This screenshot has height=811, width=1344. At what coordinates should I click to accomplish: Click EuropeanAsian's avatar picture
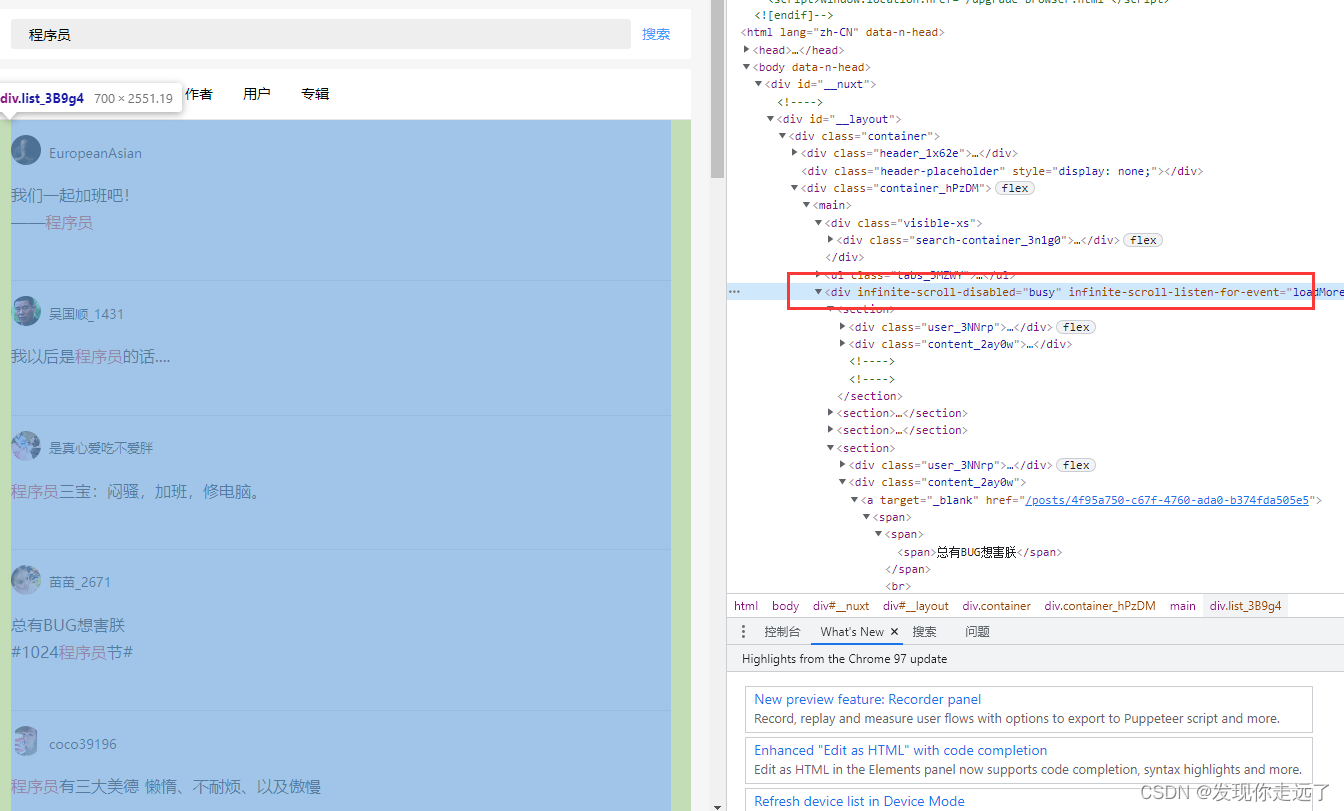(26, 151)
